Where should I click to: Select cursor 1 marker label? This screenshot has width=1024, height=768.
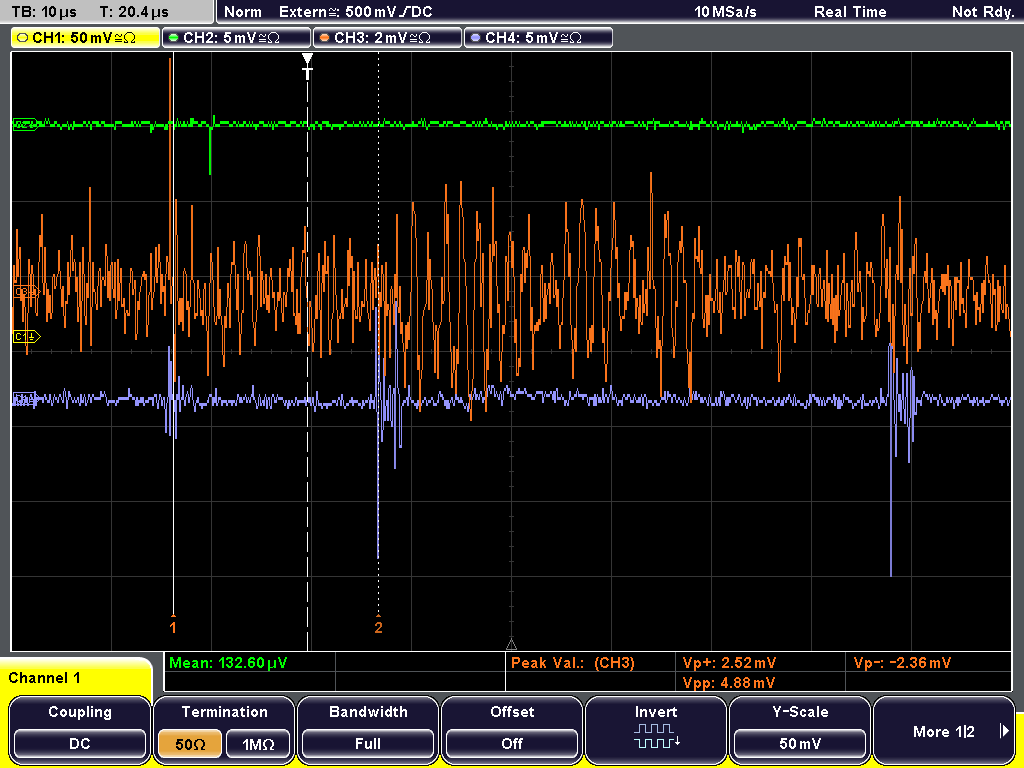pos(173,626)
